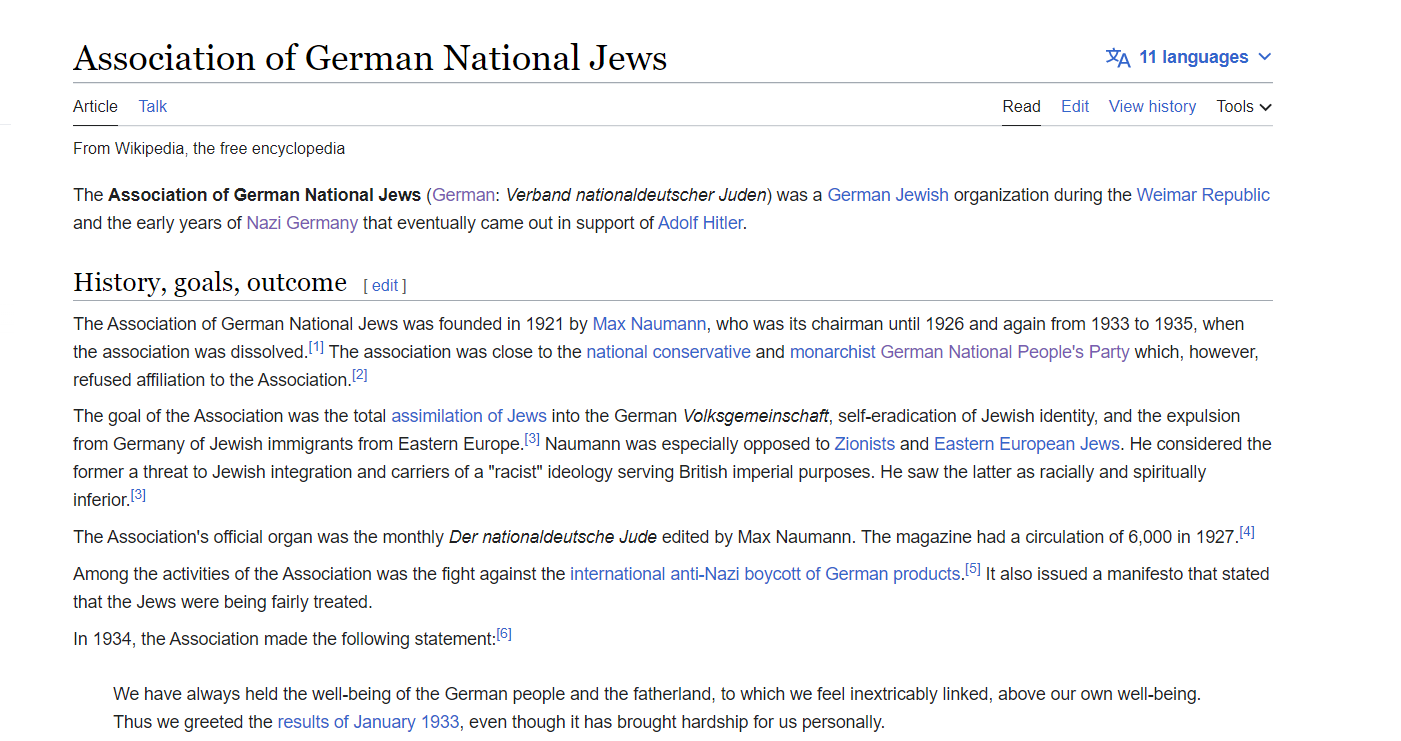
Task: Click italic text 'Verband nationaldeutscher Juden'
Action: 636,195
